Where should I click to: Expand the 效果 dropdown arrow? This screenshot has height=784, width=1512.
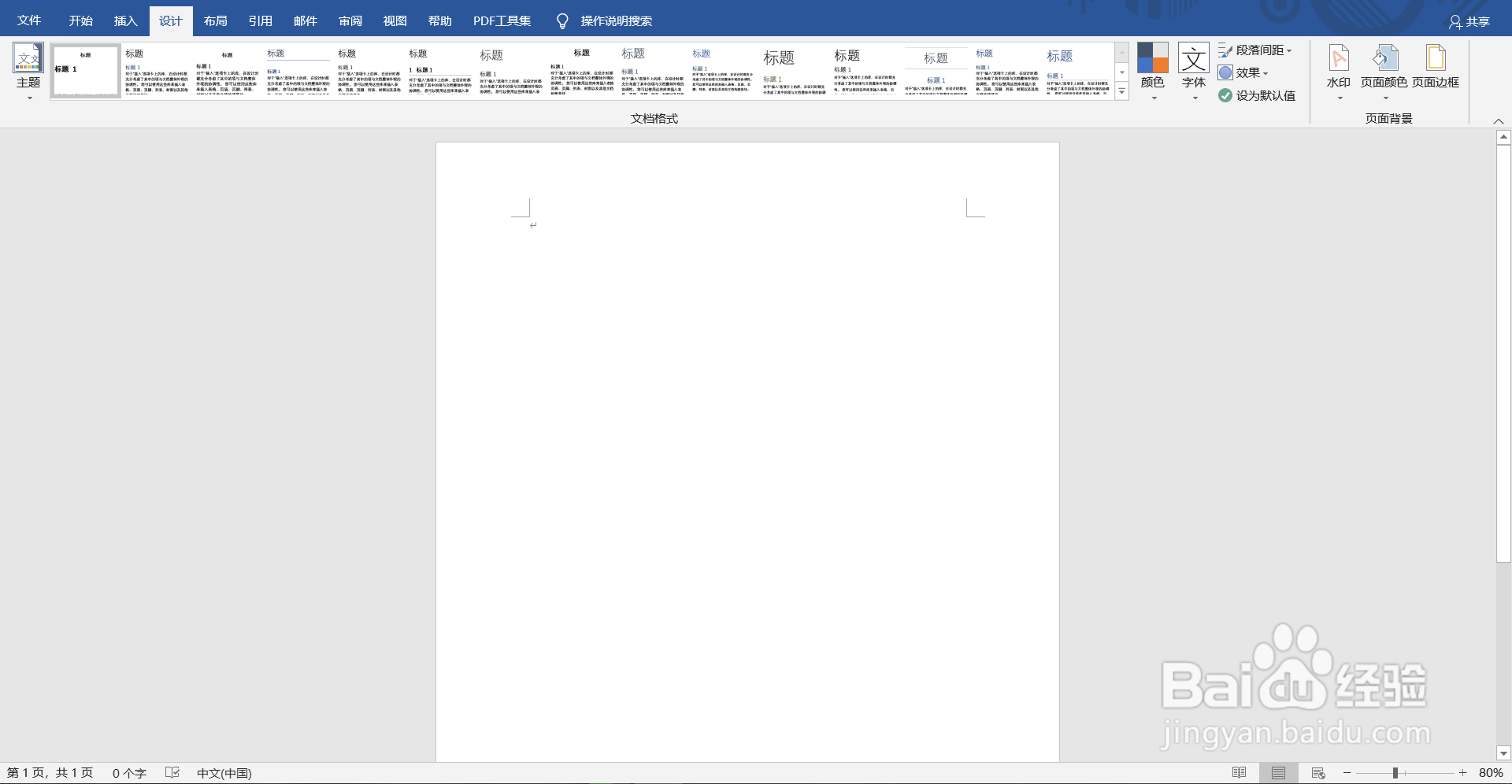[1266, 73]
